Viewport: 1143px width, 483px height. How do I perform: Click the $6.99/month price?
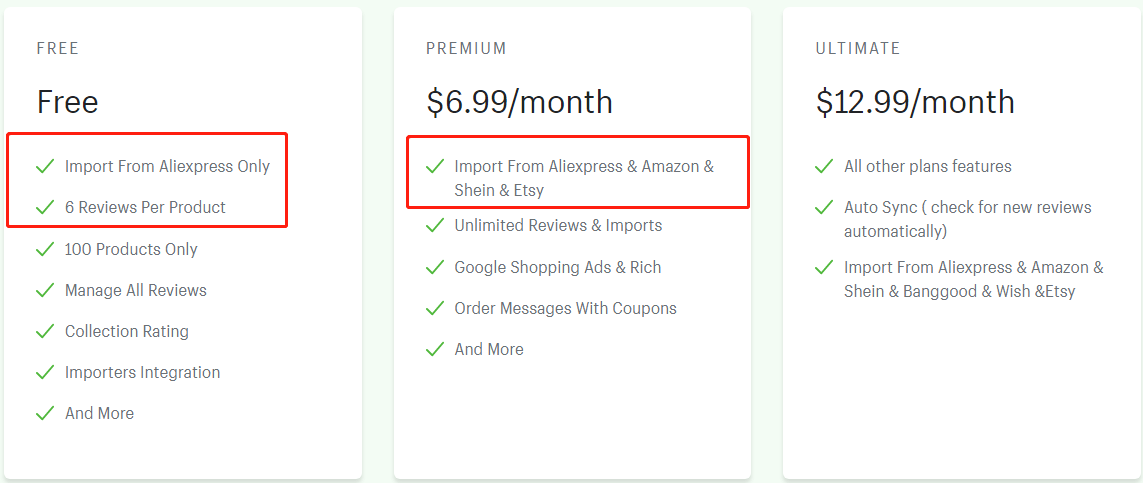(x=520, y=102)
